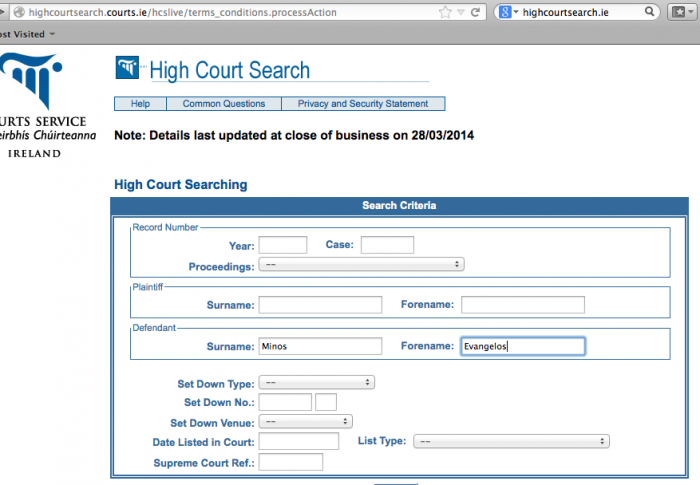Click the High Court Searching heading
This screenshot has width=700, height=485.
click(181, 184)
